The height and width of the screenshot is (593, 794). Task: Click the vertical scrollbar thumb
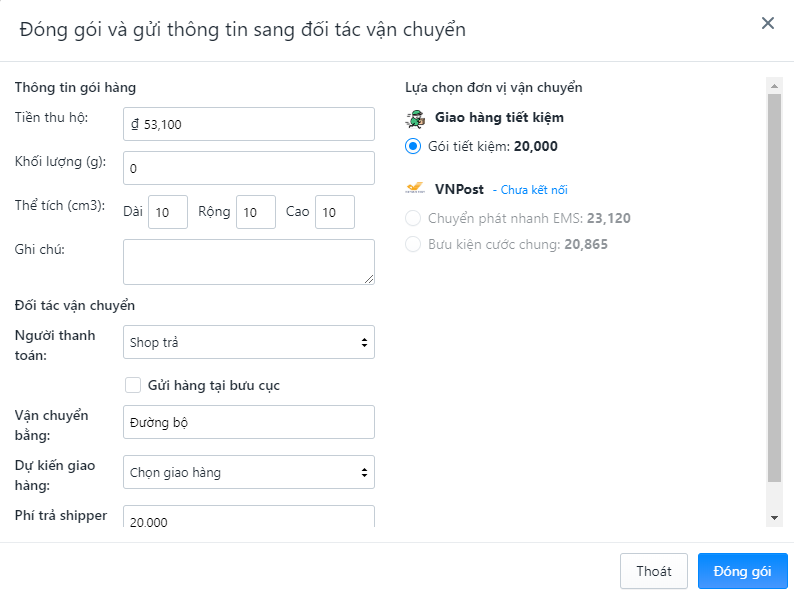tap(774, 288)
